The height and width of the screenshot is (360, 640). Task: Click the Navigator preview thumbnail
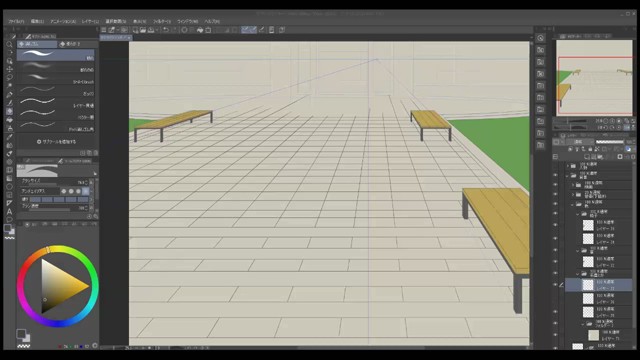coord(594,78)
